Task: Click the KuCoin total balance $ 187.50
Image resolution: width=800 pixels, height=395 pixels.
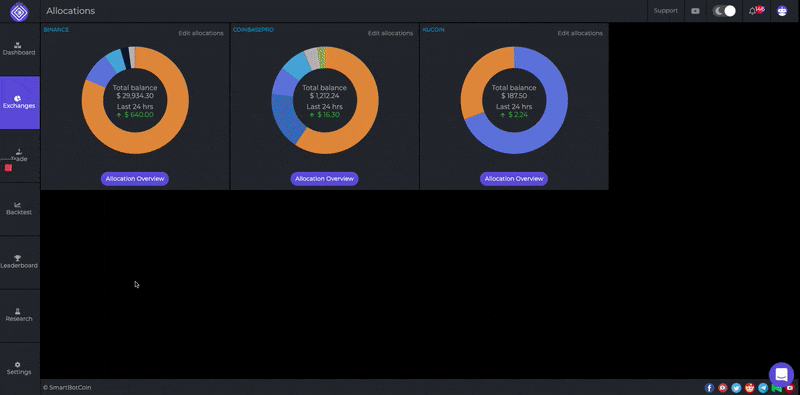Action: (x=514, y=95)
